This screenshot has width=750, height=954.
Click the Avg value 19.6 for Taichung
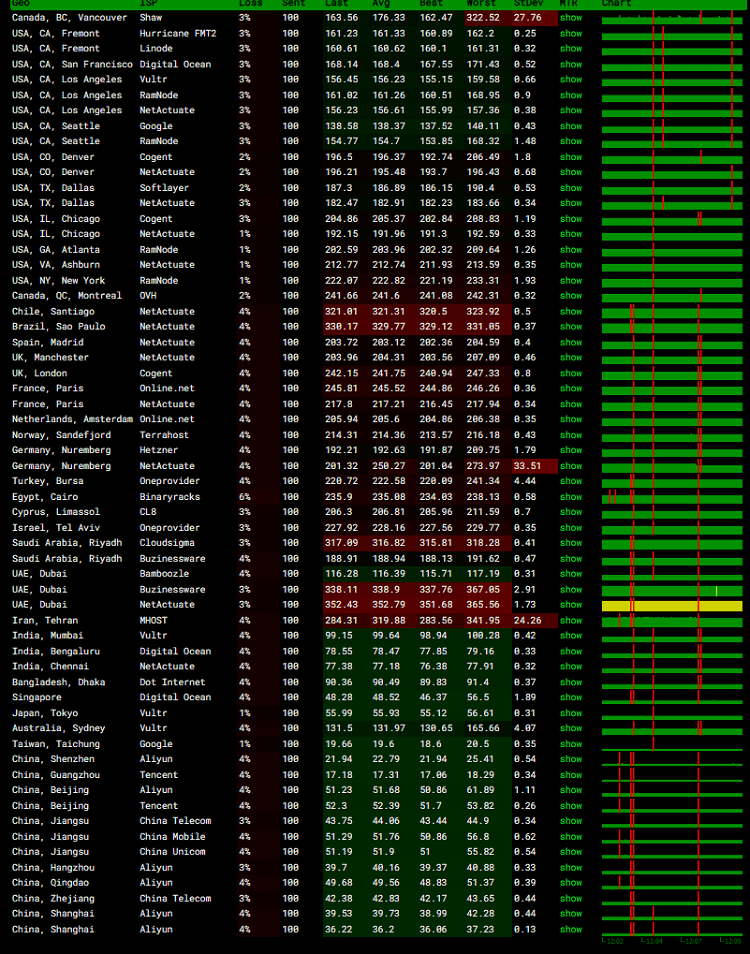tap(383, 744)
